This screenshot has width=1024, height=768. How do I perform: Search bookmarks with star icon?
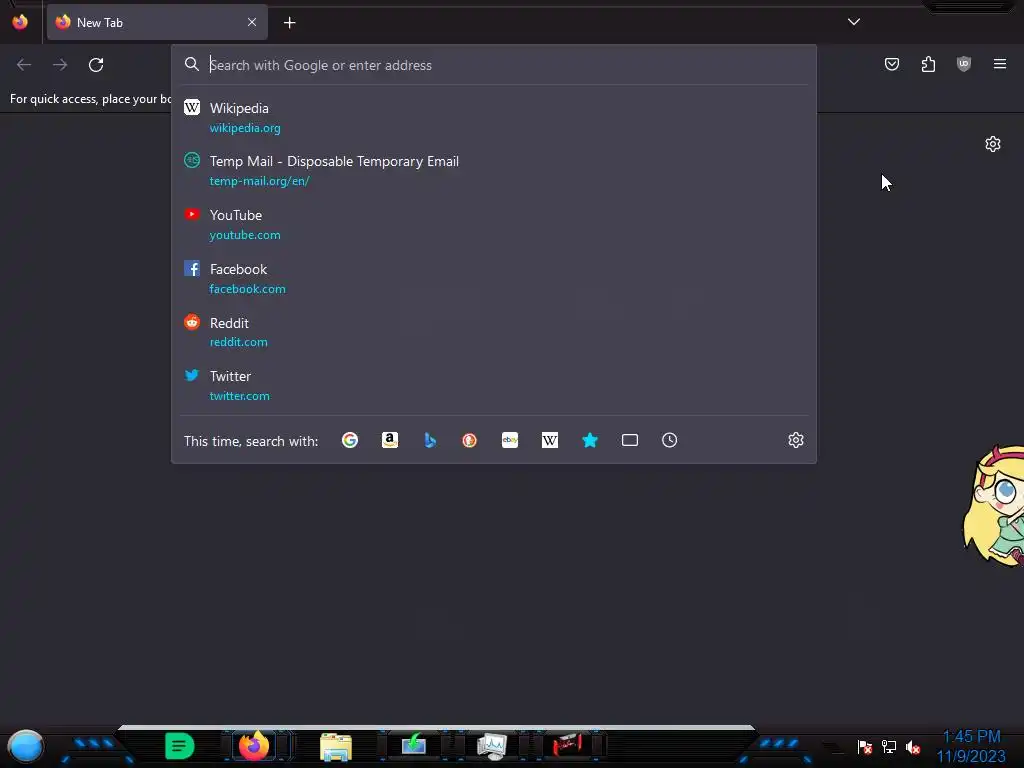pyautogui.click(x=590, y=440)
